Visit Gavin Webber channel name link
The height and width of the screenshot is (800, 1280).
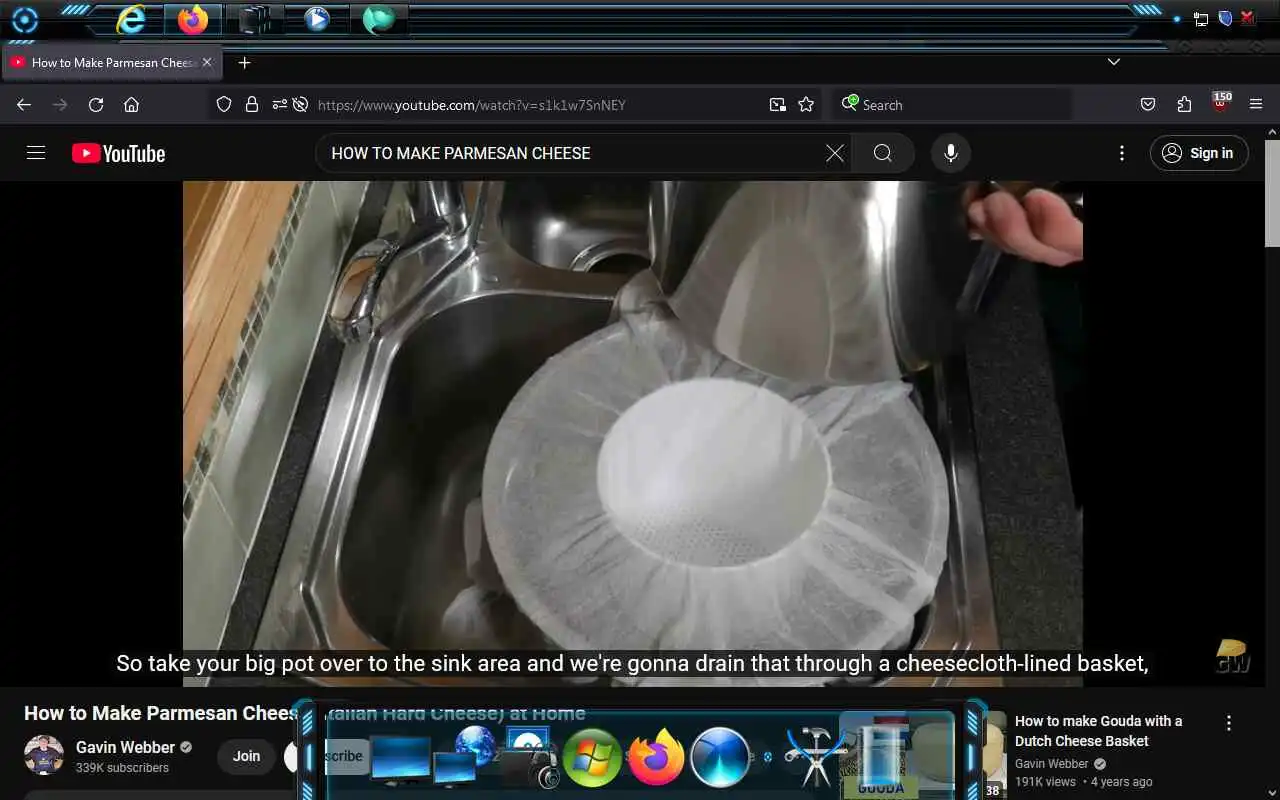tap(125, 747)
